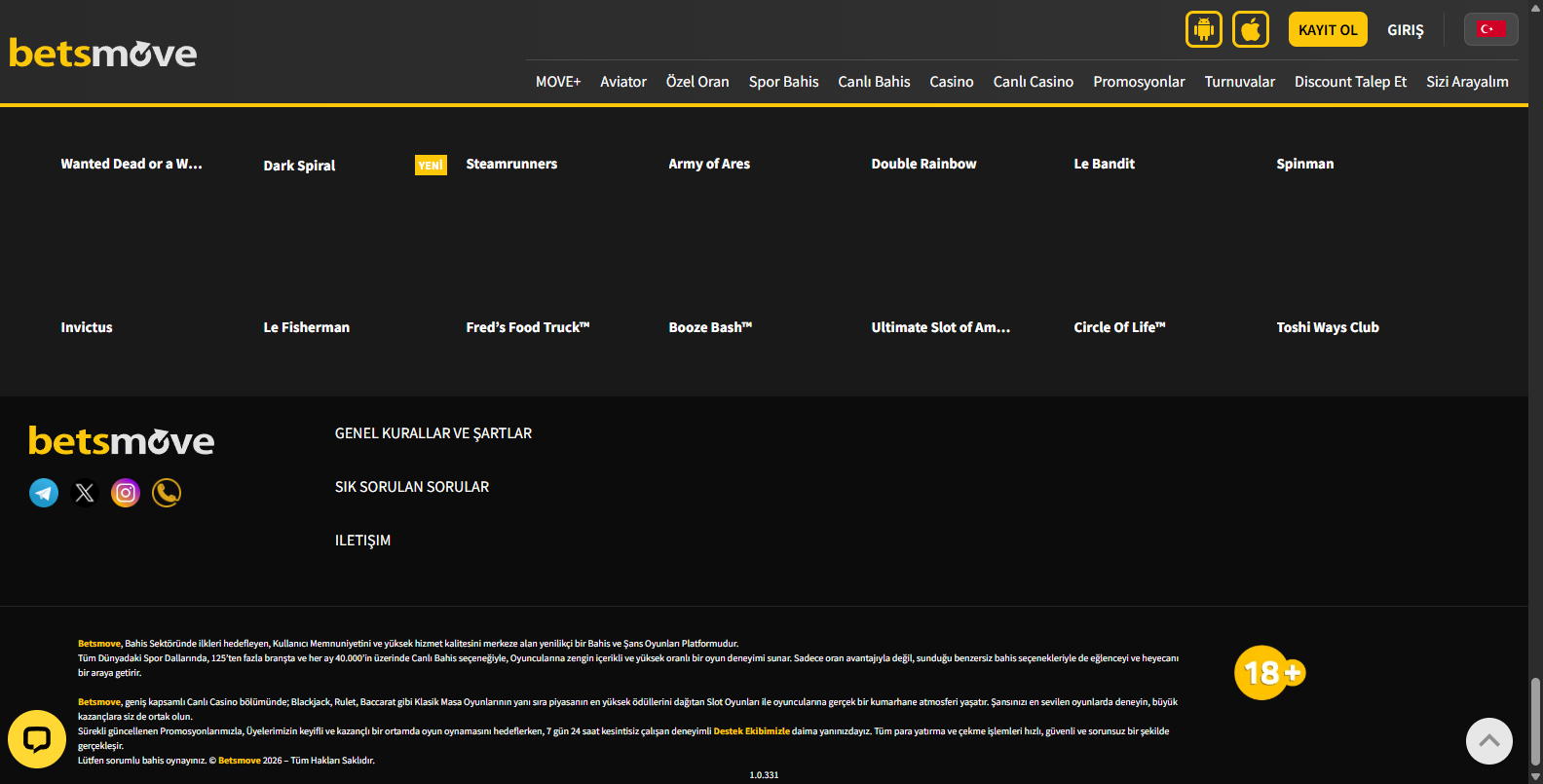Open the X (Twitter) footer icon
This screenshot has height=784, width=1543.
click(85, 493)
